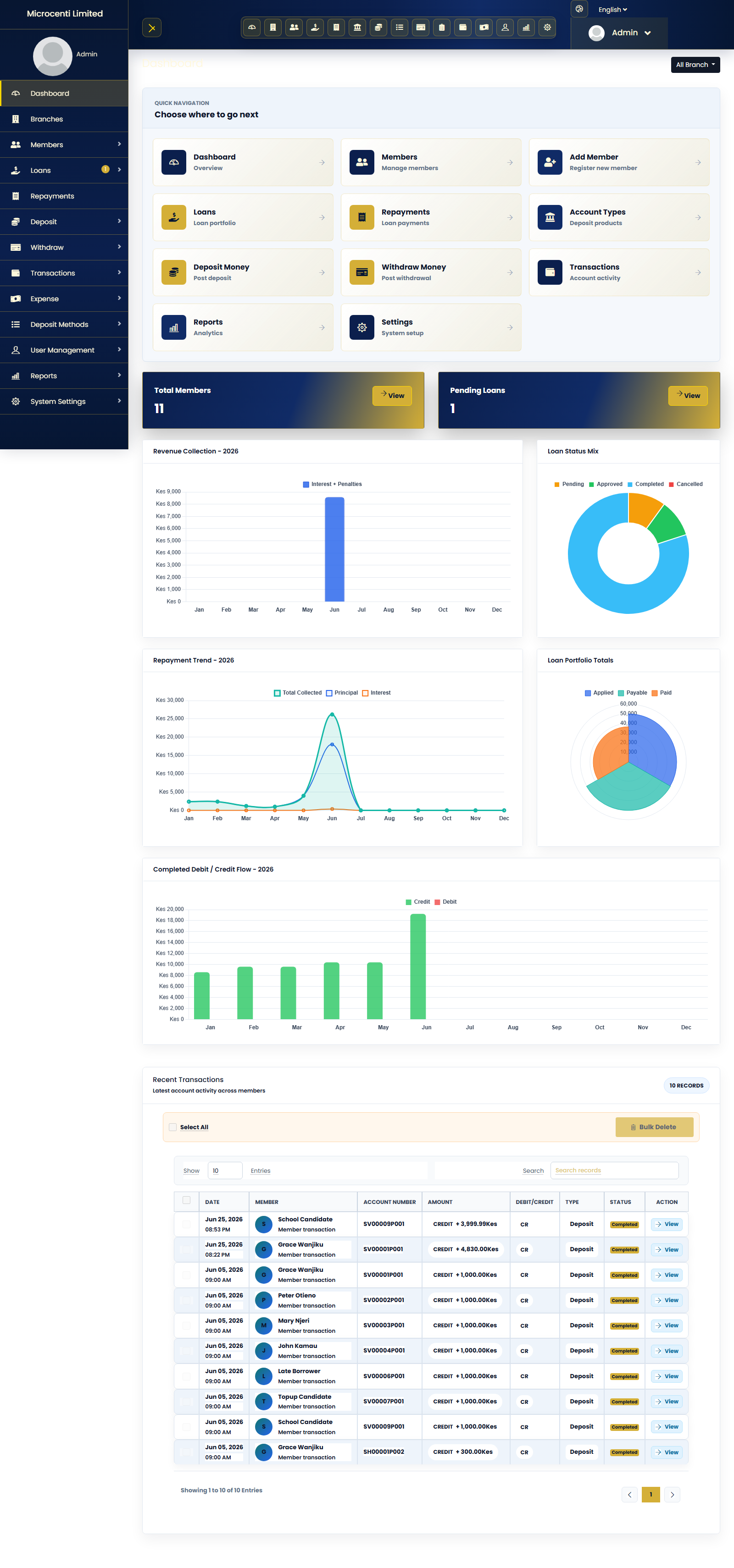Tick the table header checkbox beside DATE
Screen dimensions: 734x1568
[x=186, y=1200]
